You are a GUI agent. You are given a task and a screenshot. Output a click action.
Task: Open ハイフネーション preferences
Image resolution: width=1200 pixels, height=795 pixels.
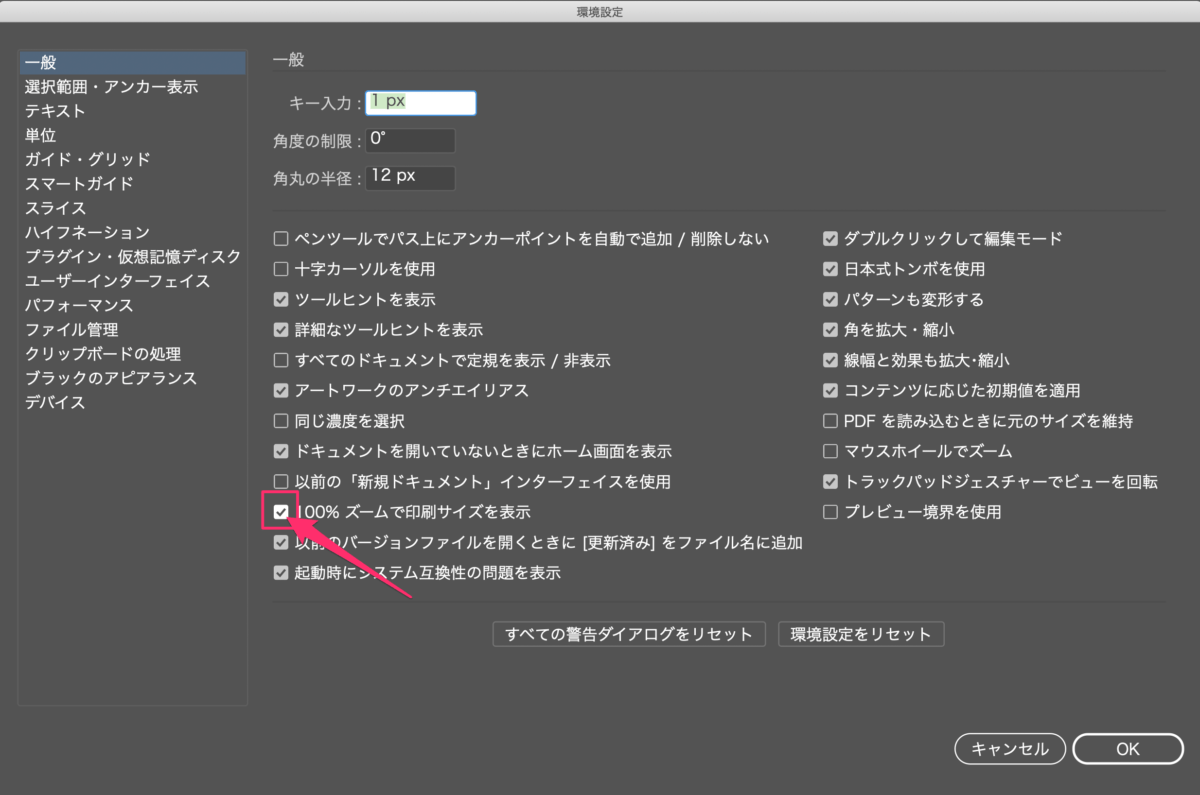pyautogui.click(x=132, y=232)
